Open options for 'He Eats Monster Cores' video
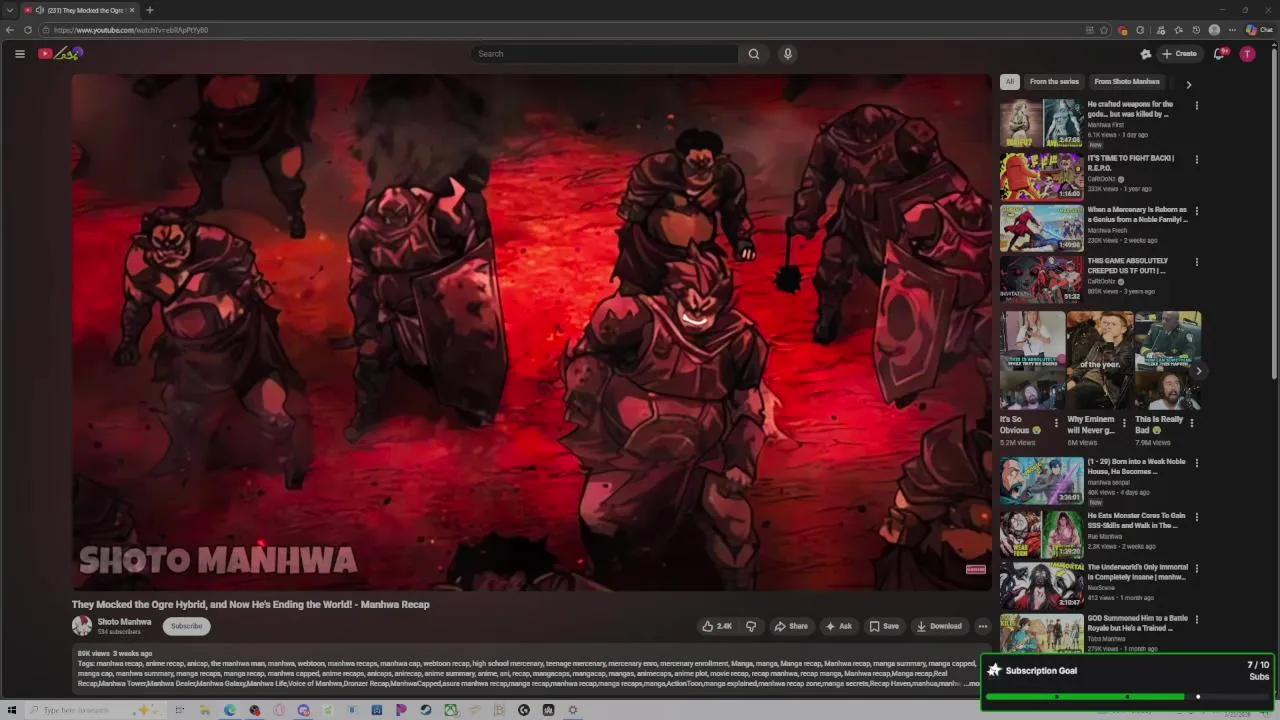This screenshot has width=1280, height=720. [1196, 517]
